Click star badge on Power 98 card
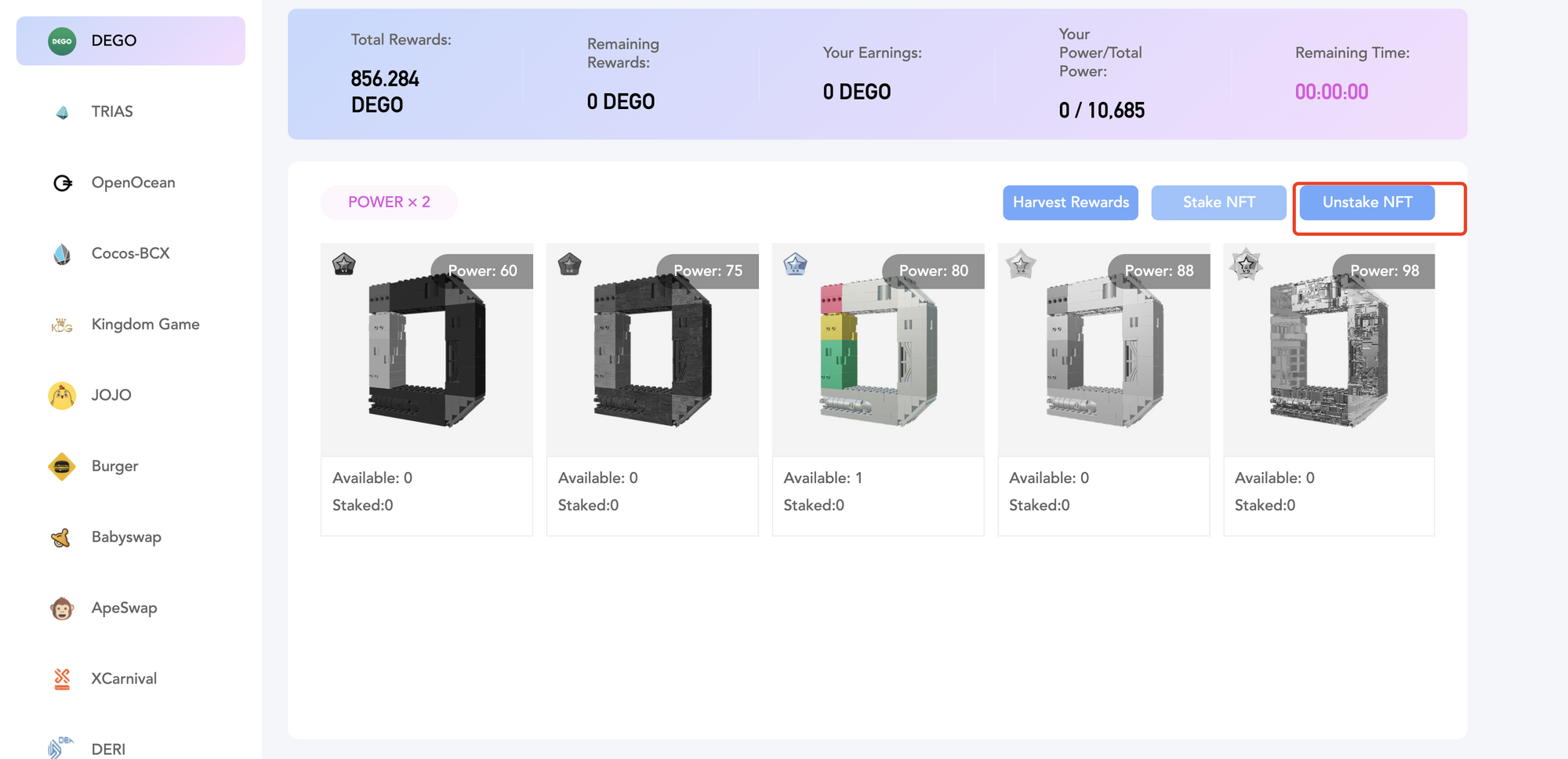 (1247, 265)
